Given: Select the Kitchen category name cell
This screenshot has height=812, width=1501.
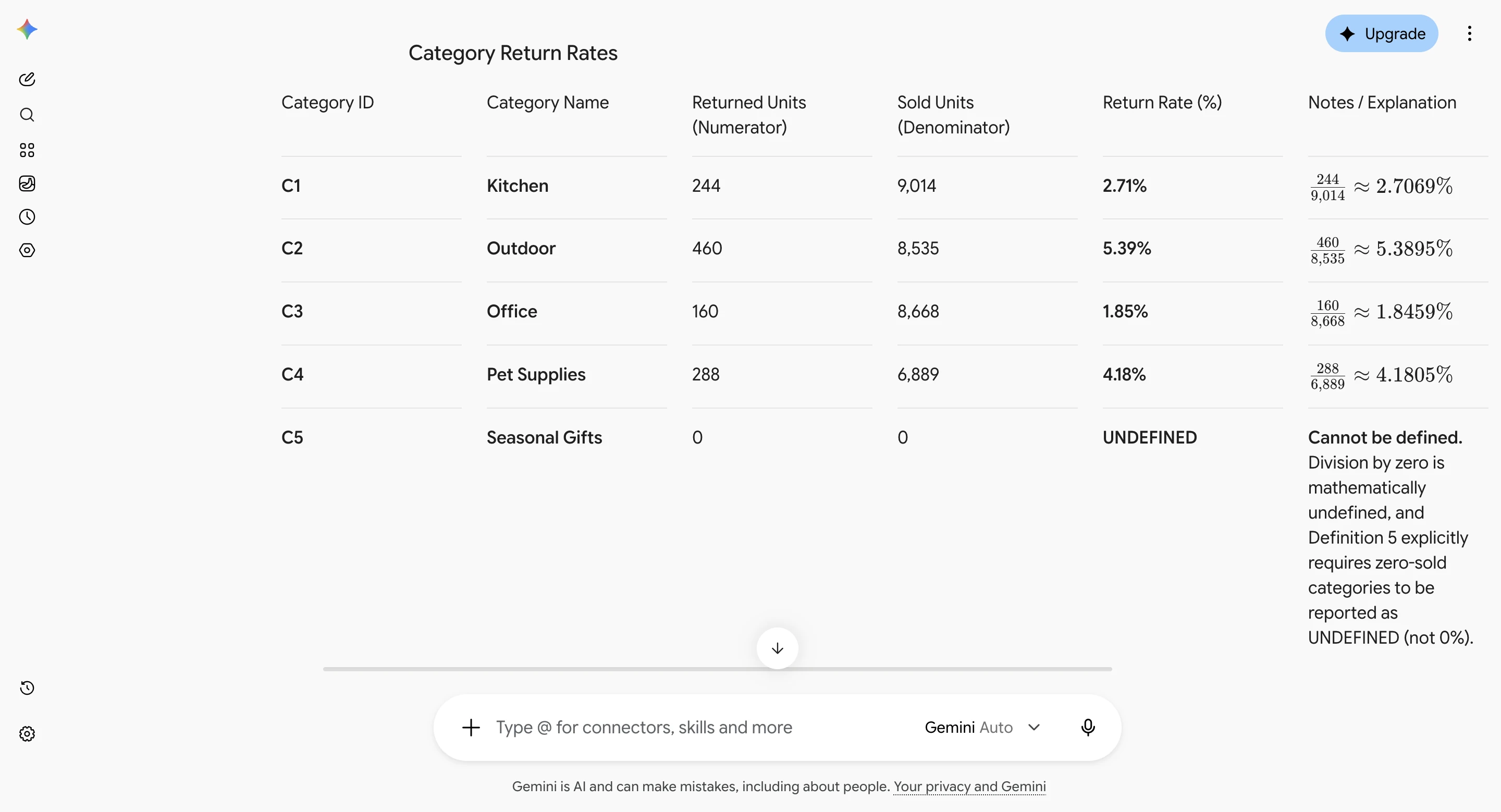Looking at the screenshot, I should coord(518,186).
